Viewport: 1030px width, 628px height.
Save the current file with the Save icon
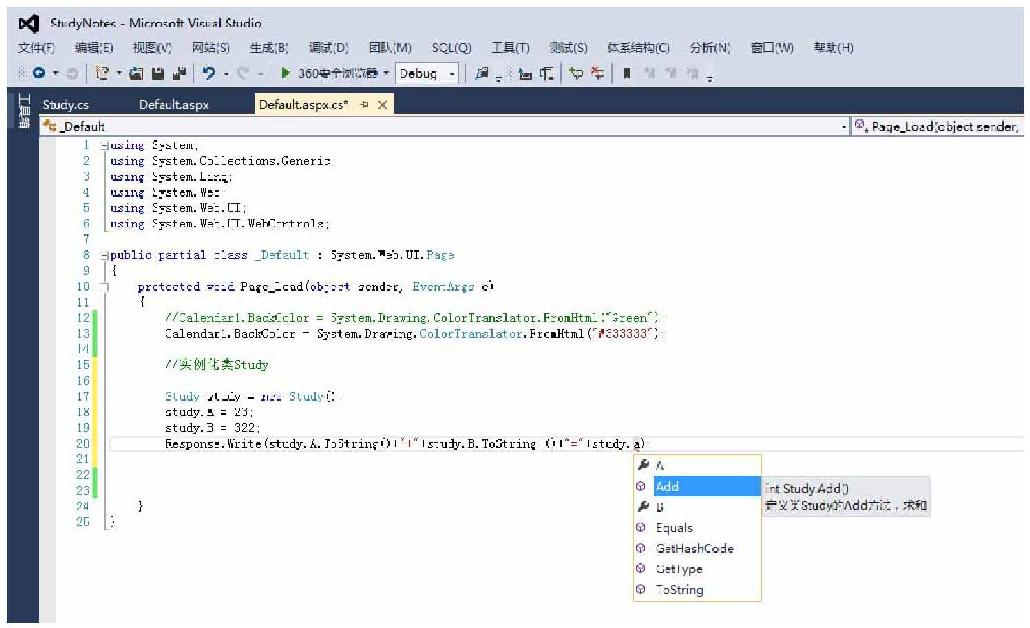pos(158,74)
